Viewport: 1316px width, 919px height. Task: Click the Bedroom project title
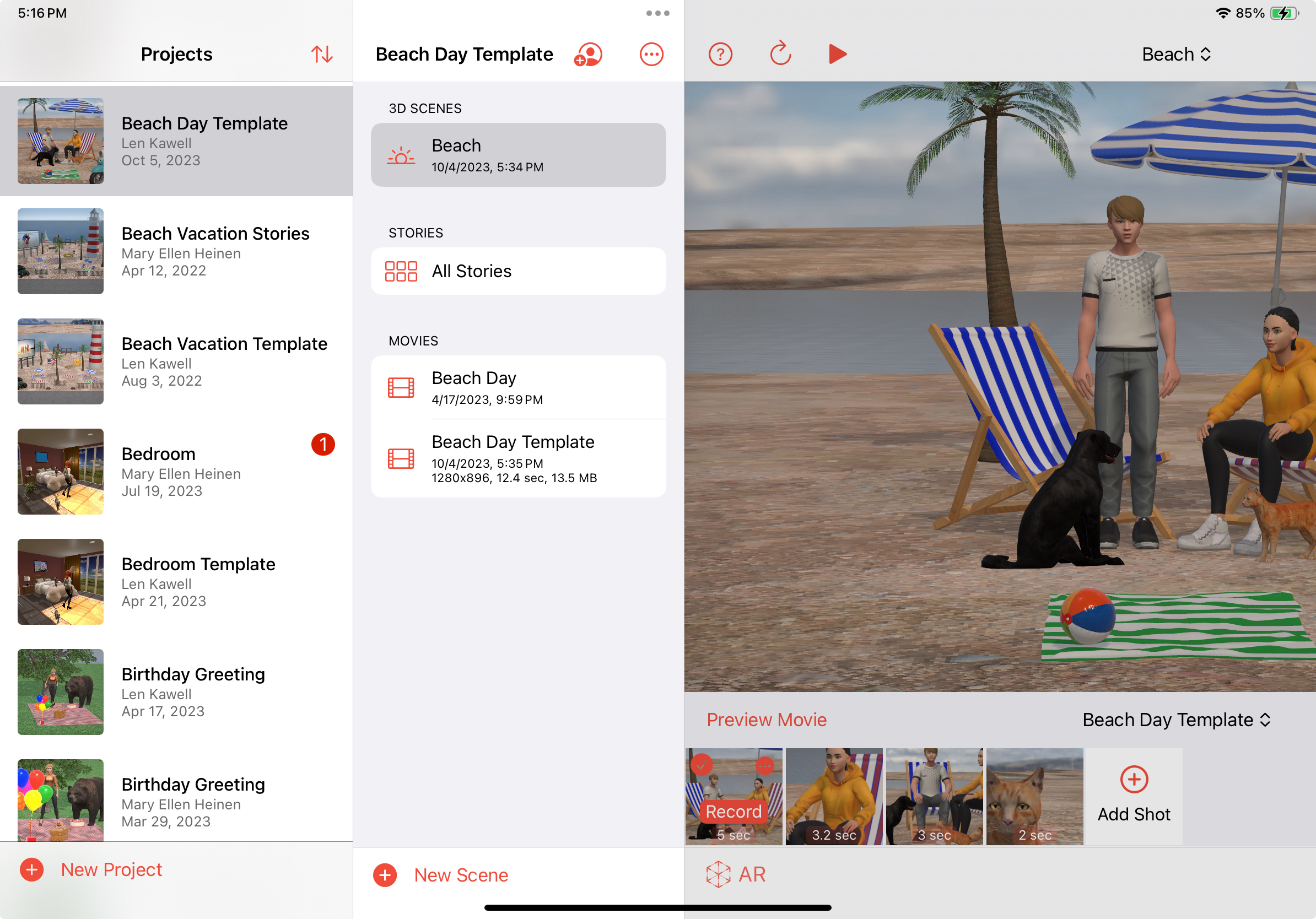(158, 454)
